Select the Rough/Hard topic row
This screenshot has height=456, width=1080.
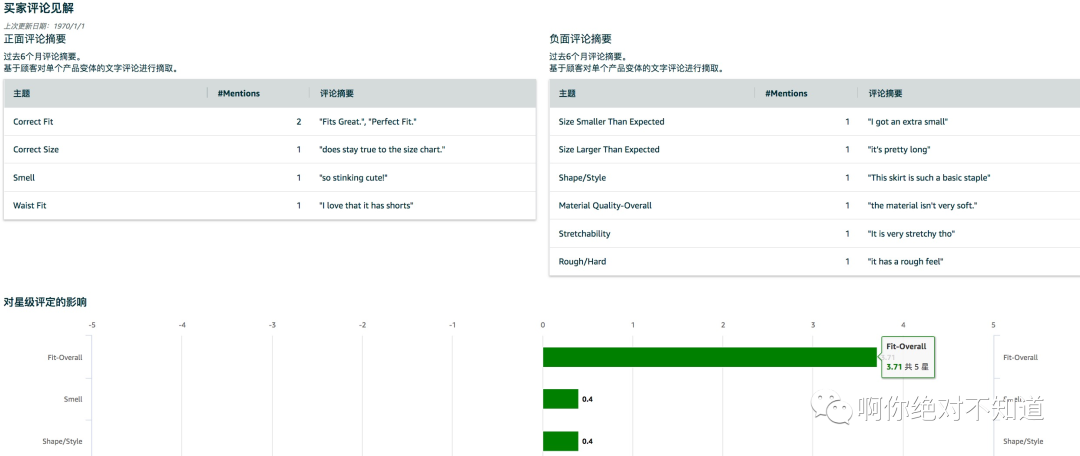pos(582,262)
